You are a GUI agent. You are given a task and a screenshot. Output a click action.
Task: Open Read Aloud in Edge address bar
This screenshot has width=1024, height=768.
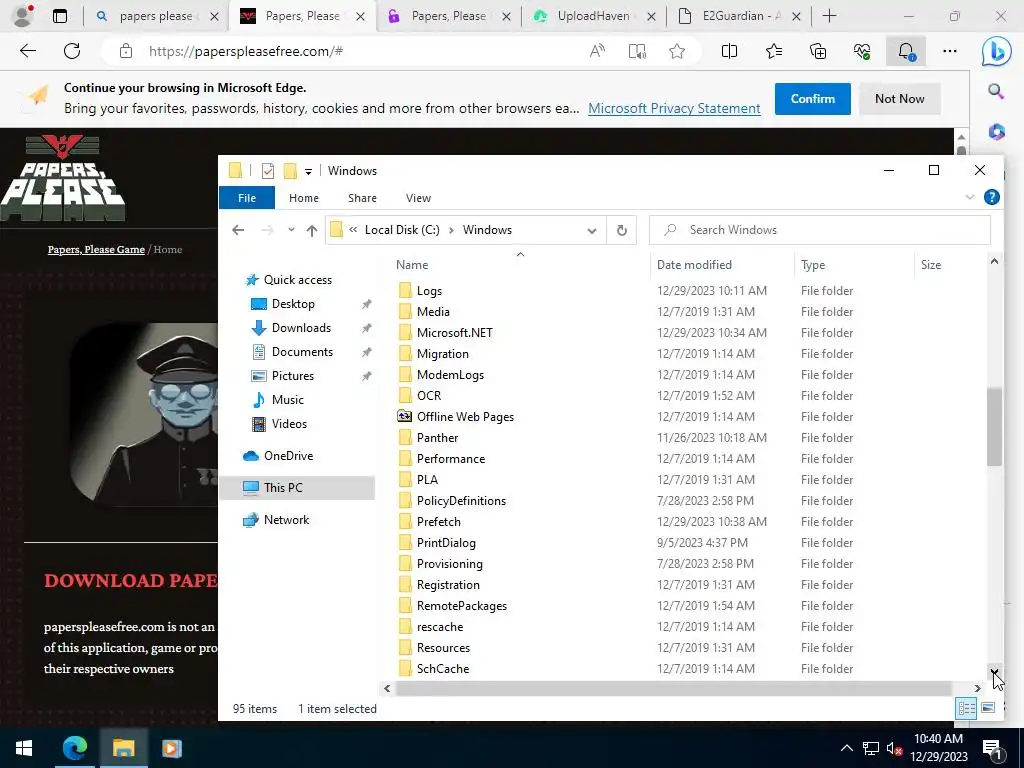click(x=597, y=51)
